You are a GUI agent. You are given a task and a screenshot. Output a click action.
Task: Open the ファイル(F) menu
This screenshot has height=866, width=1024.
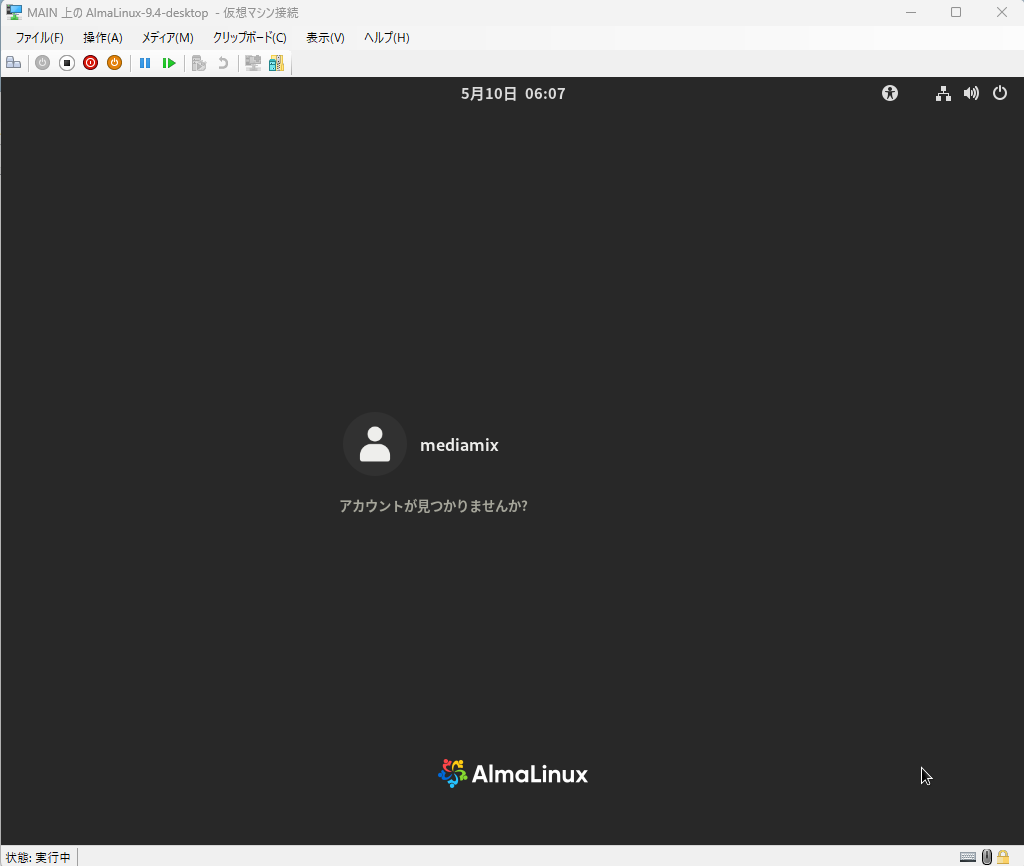coord(39,38)
